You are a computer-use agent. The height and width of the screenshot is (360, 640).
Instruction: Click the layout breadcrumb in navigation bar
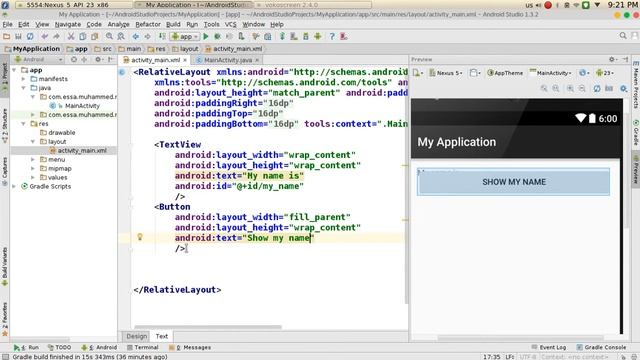tap(185, 49)
